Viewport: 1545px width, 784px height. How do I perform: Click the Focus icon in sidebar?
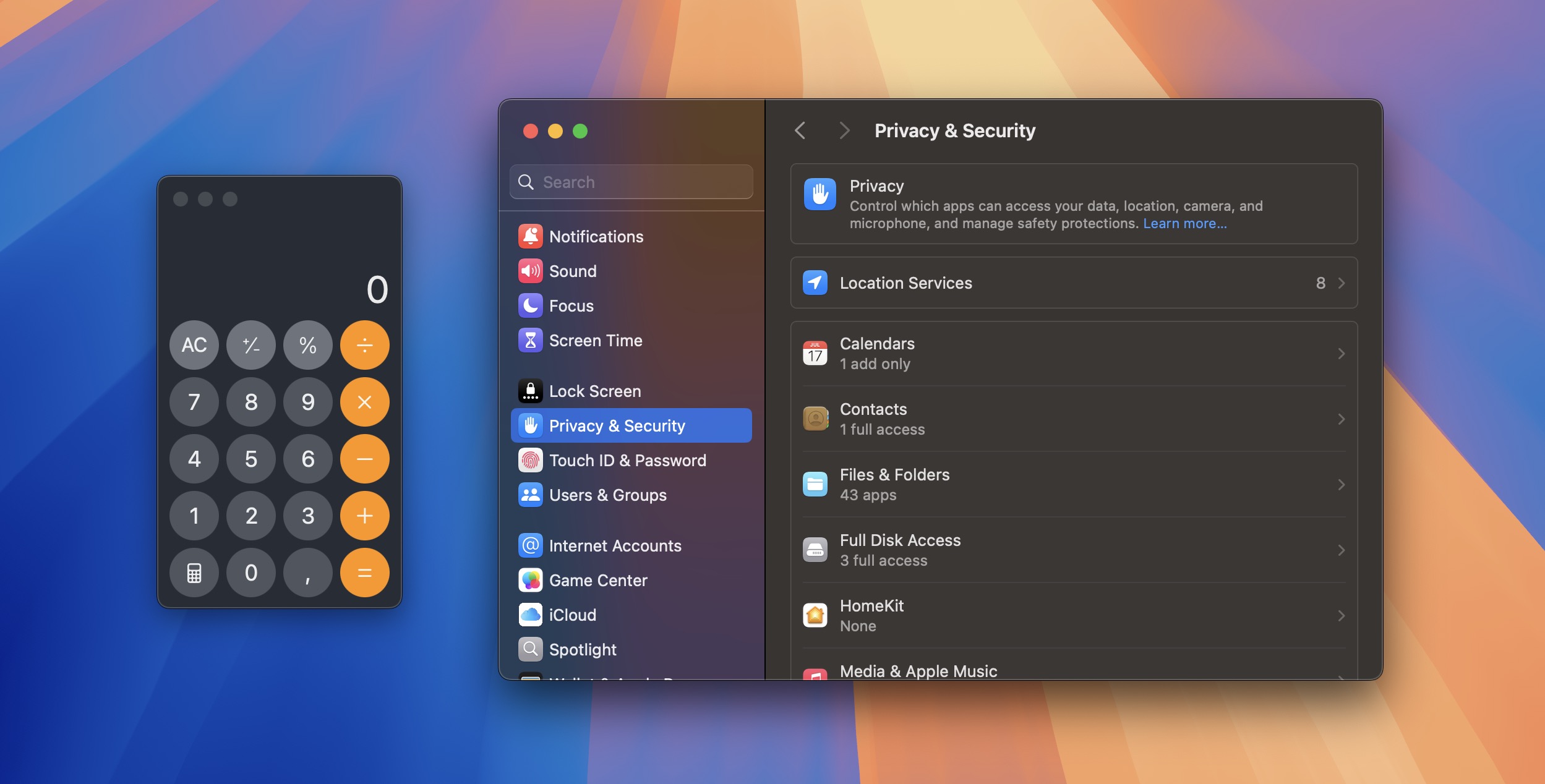click(530, 305)
